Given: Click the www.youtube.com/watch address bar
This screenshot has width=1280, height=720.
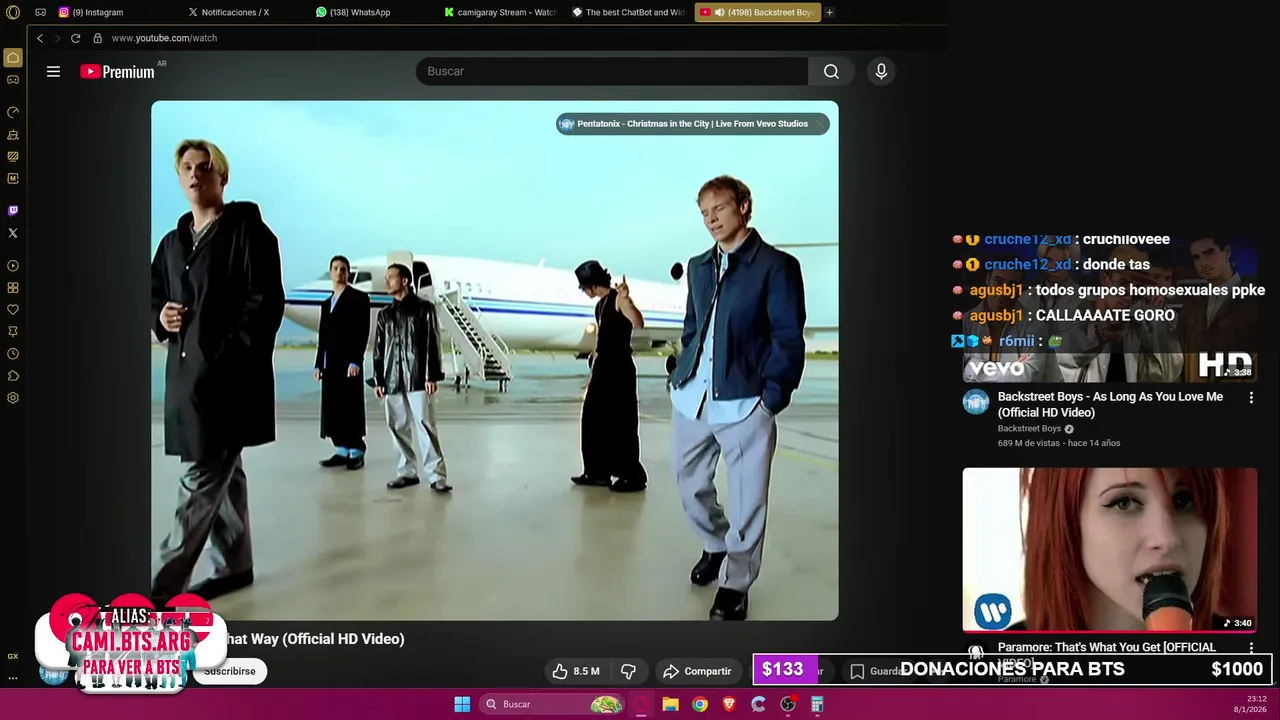Looking at the screenshot, I should (164, 38).
